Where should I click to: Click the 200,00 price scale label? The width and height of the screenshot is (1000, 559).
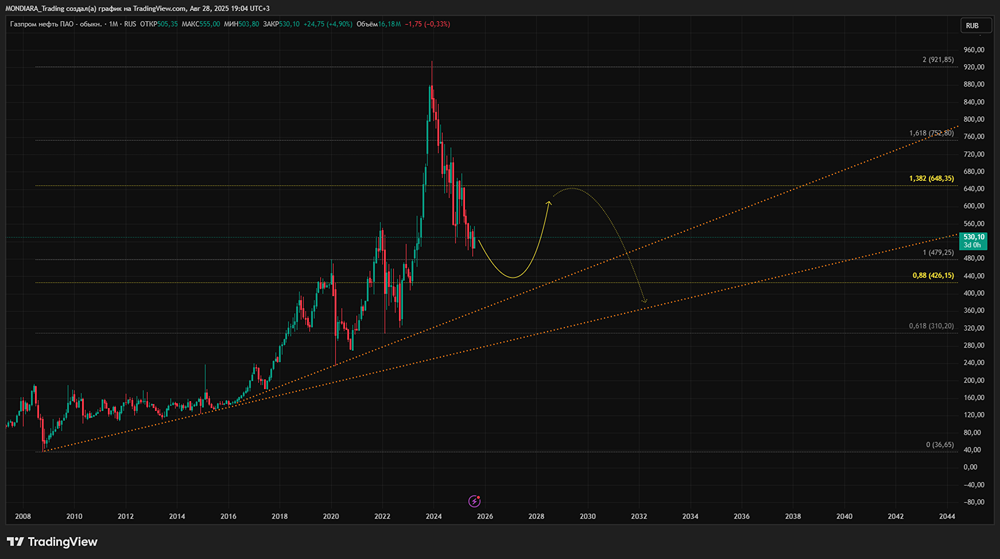coord(974,381)
